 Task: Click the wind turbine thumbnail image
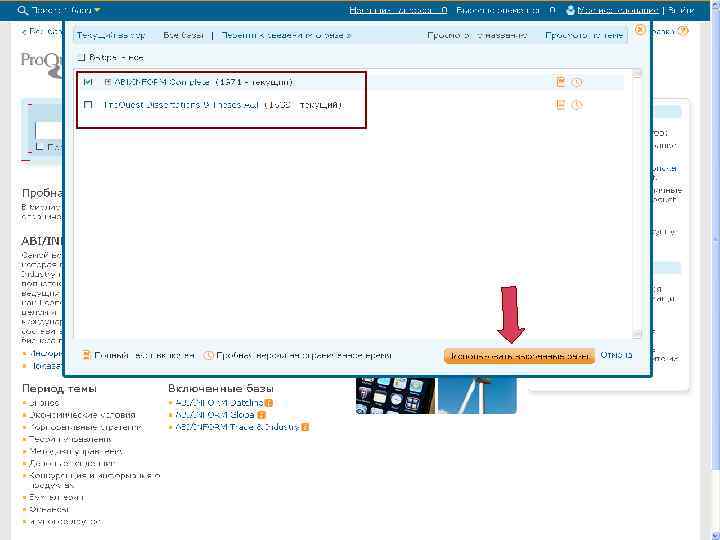pos(477,395)
